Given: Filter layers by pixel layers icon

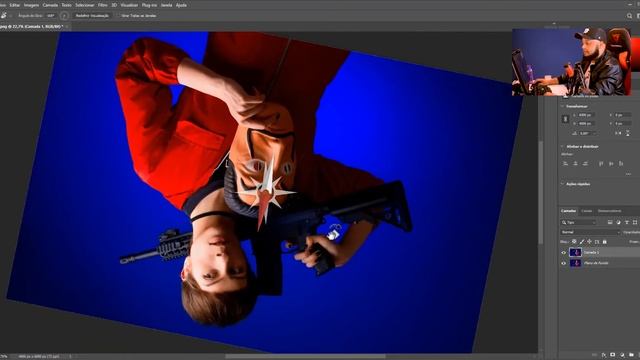Looking at the screenshot, I should pos(610,222).
